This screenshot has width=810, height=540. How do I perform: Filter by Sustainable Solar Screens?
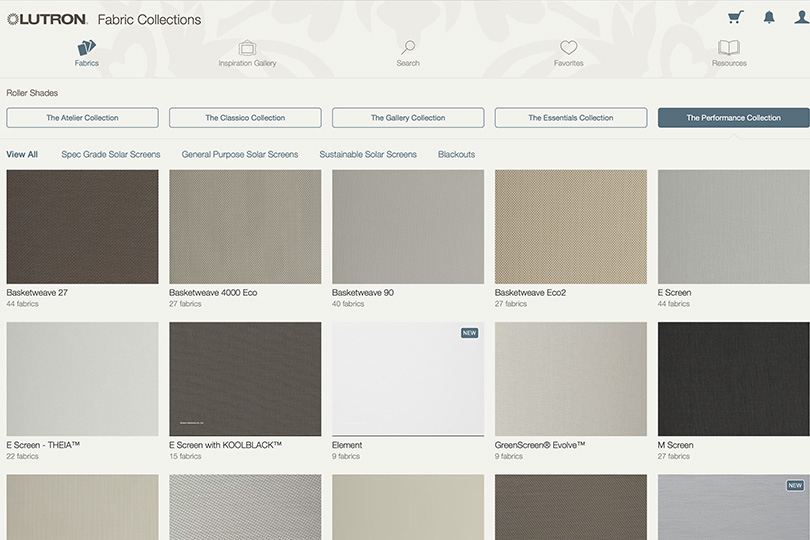[x=368, y=155]
